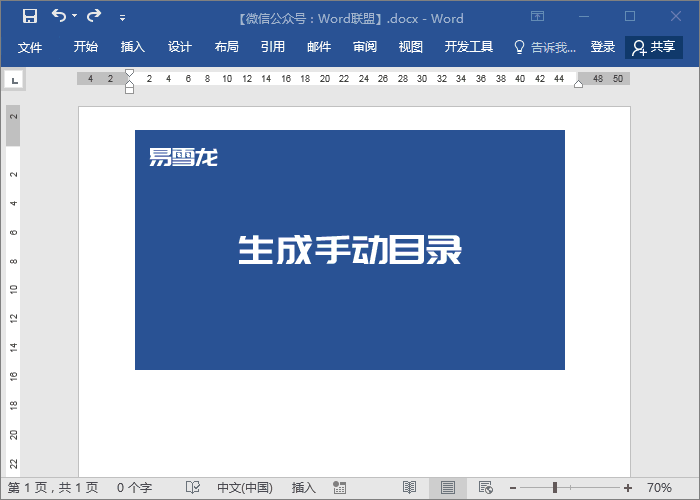Screen dimensions: 700x500
Task: Click the language indicator 中文(中国)
Action: pyautogui.click(x=245, y=488)
